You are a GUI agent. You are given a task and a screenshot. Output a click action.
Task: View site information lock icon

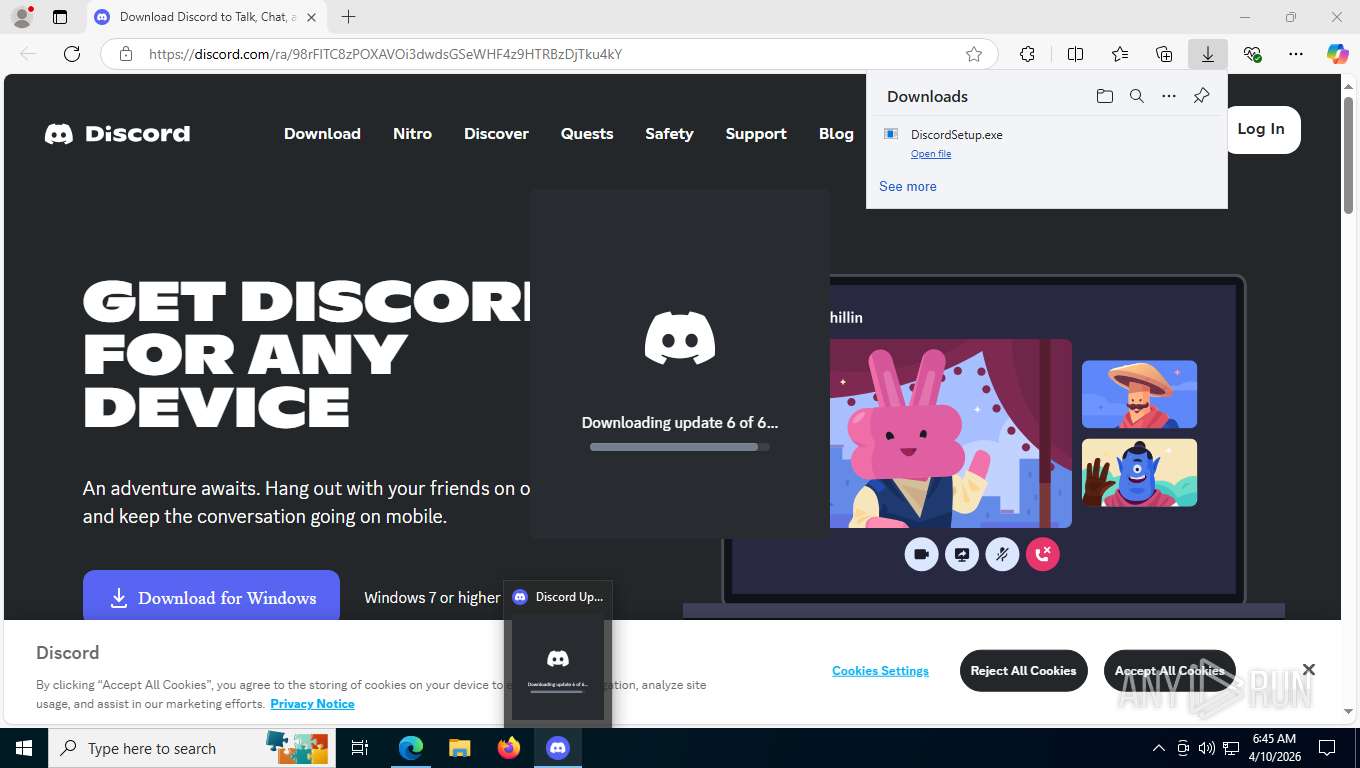(126, 54)
